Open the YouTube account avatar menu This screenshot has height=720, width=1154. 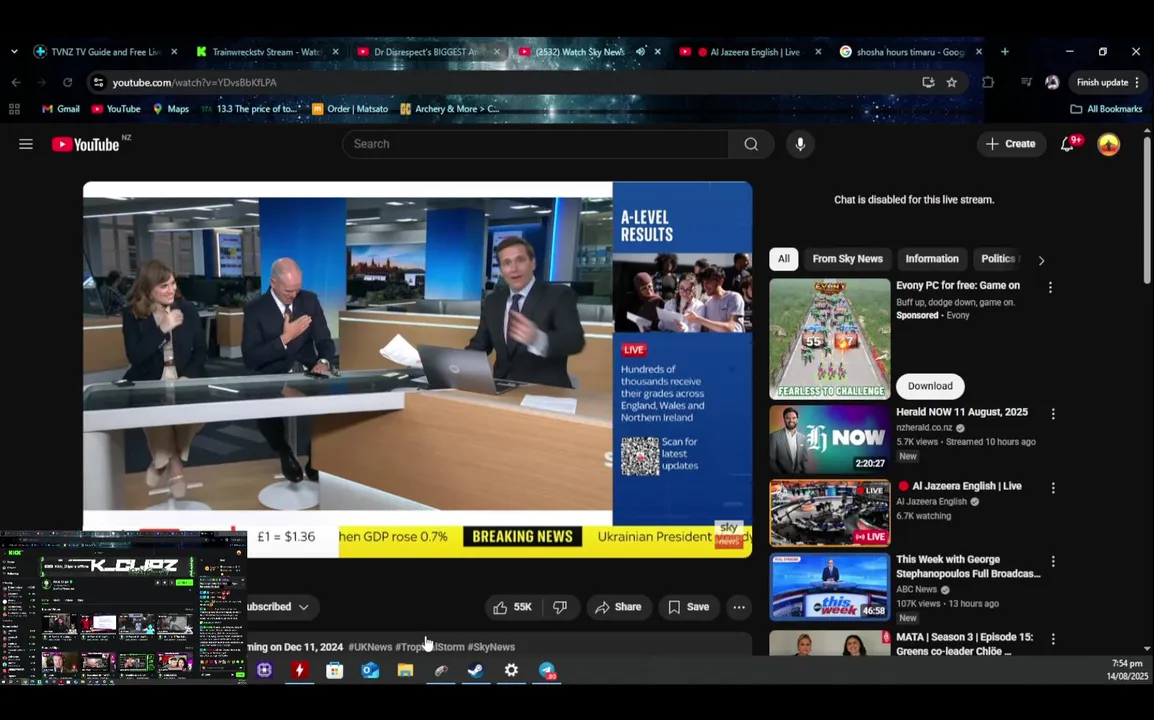(x=1108, y=144)
